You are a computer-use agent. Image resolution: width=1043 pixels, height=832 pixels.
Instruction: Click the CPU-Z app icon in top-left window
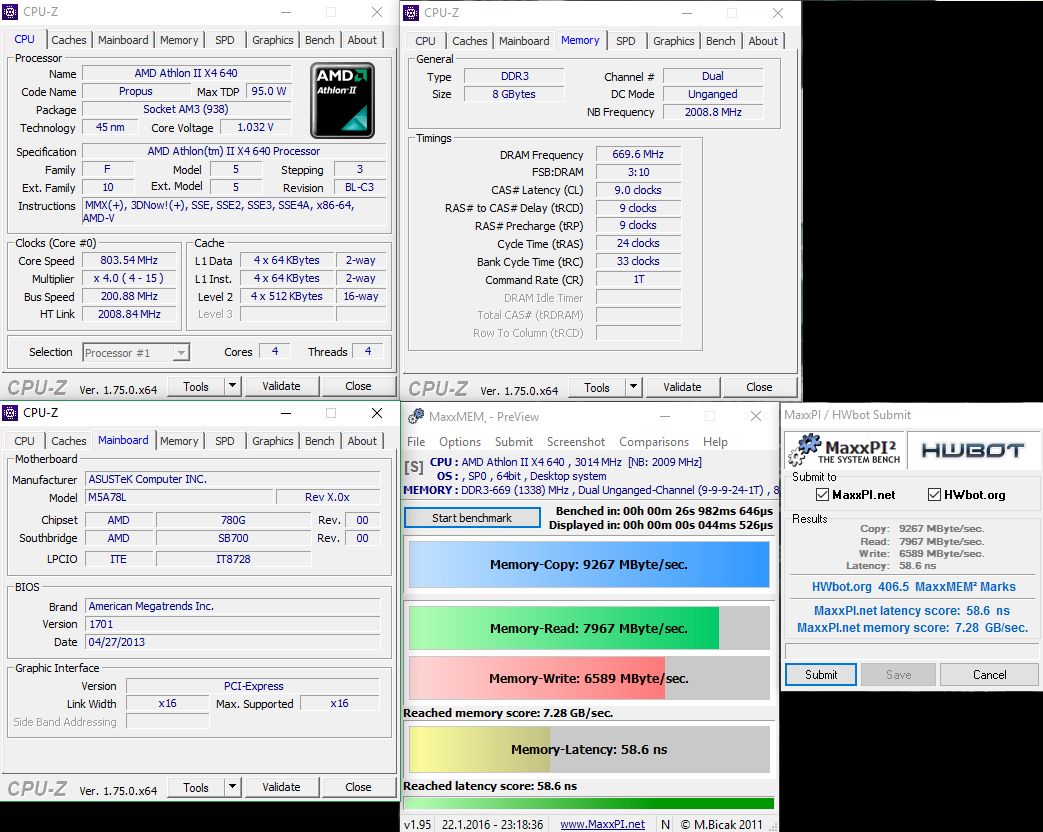point(10,12)
